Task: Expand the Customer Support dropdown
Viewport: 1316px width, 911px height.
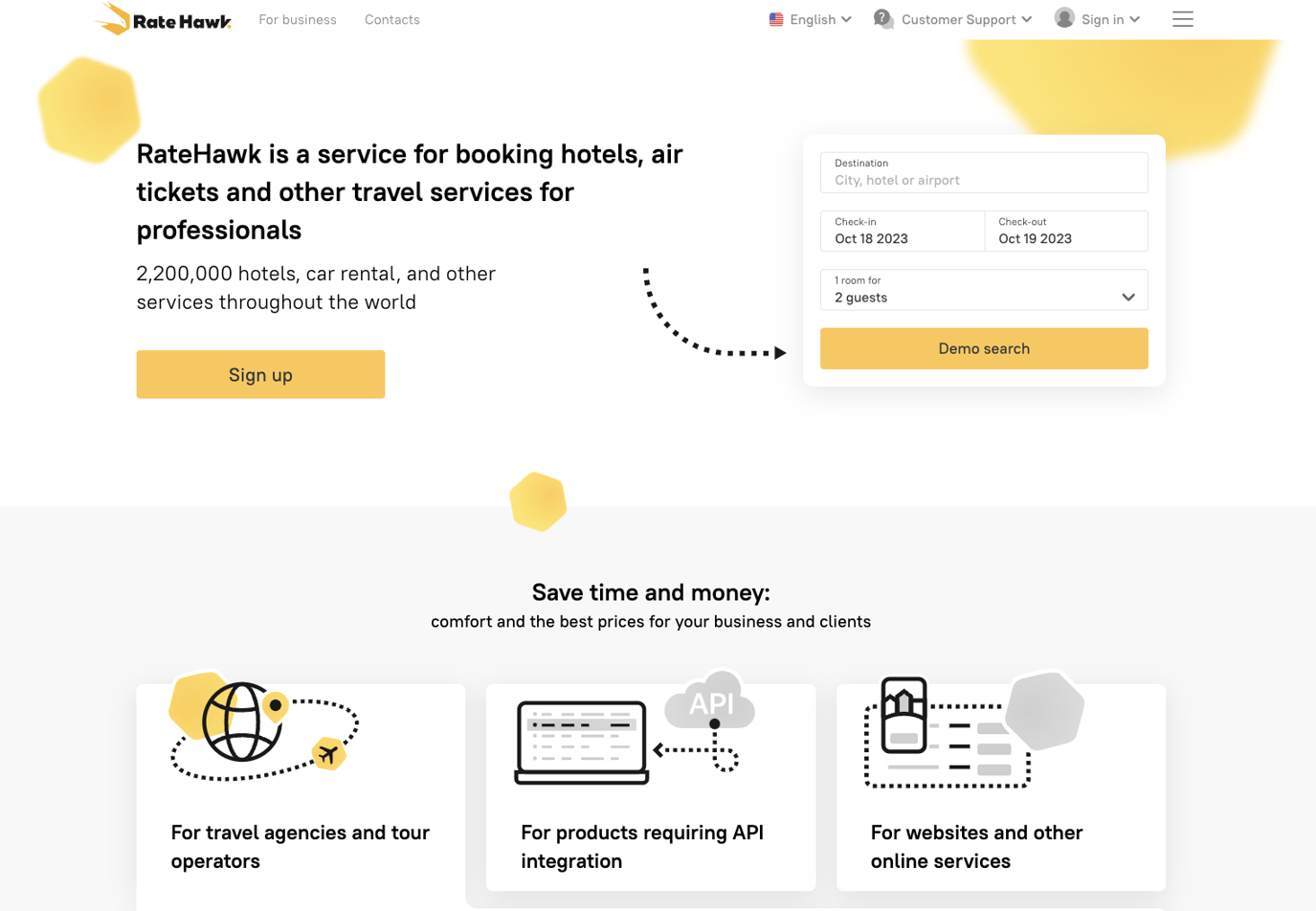Action: [961, 18]
